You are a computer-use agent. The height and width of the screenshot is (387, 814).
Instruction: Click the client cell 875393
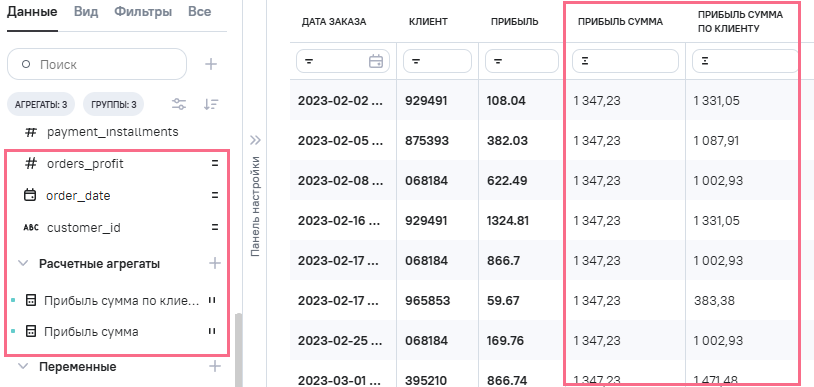(x=427, y=140)
